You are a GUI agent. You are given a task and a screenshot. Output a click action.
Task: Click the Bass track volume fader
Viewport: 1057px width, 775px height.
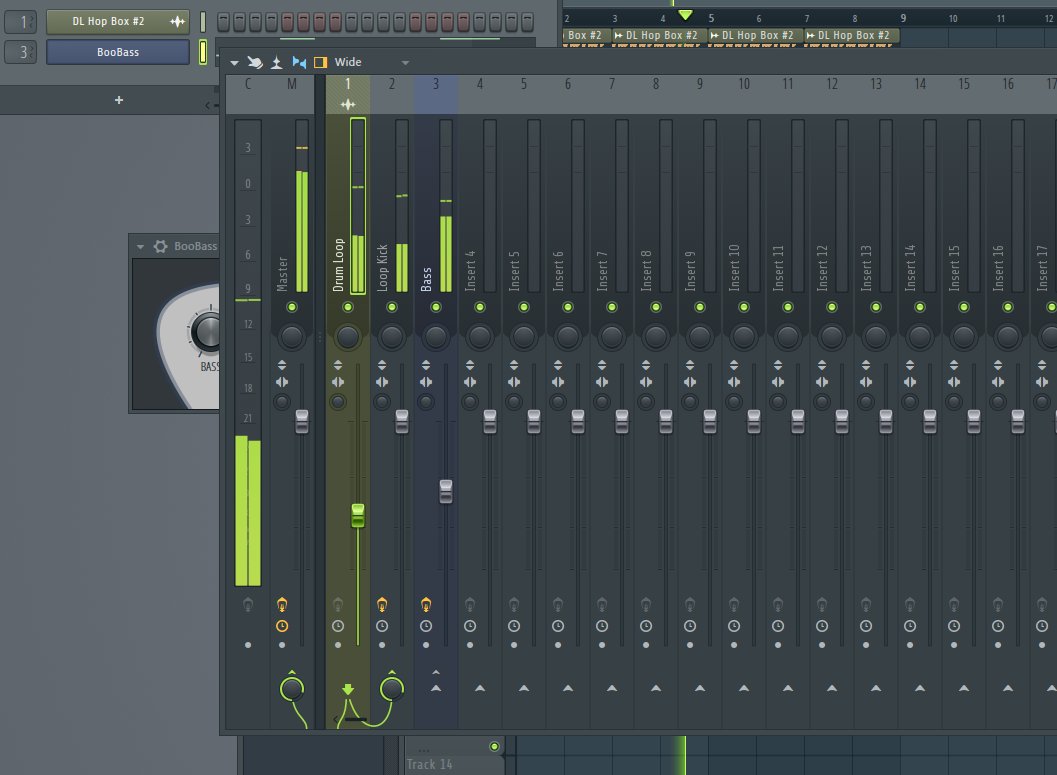click(x=446, y=491)
